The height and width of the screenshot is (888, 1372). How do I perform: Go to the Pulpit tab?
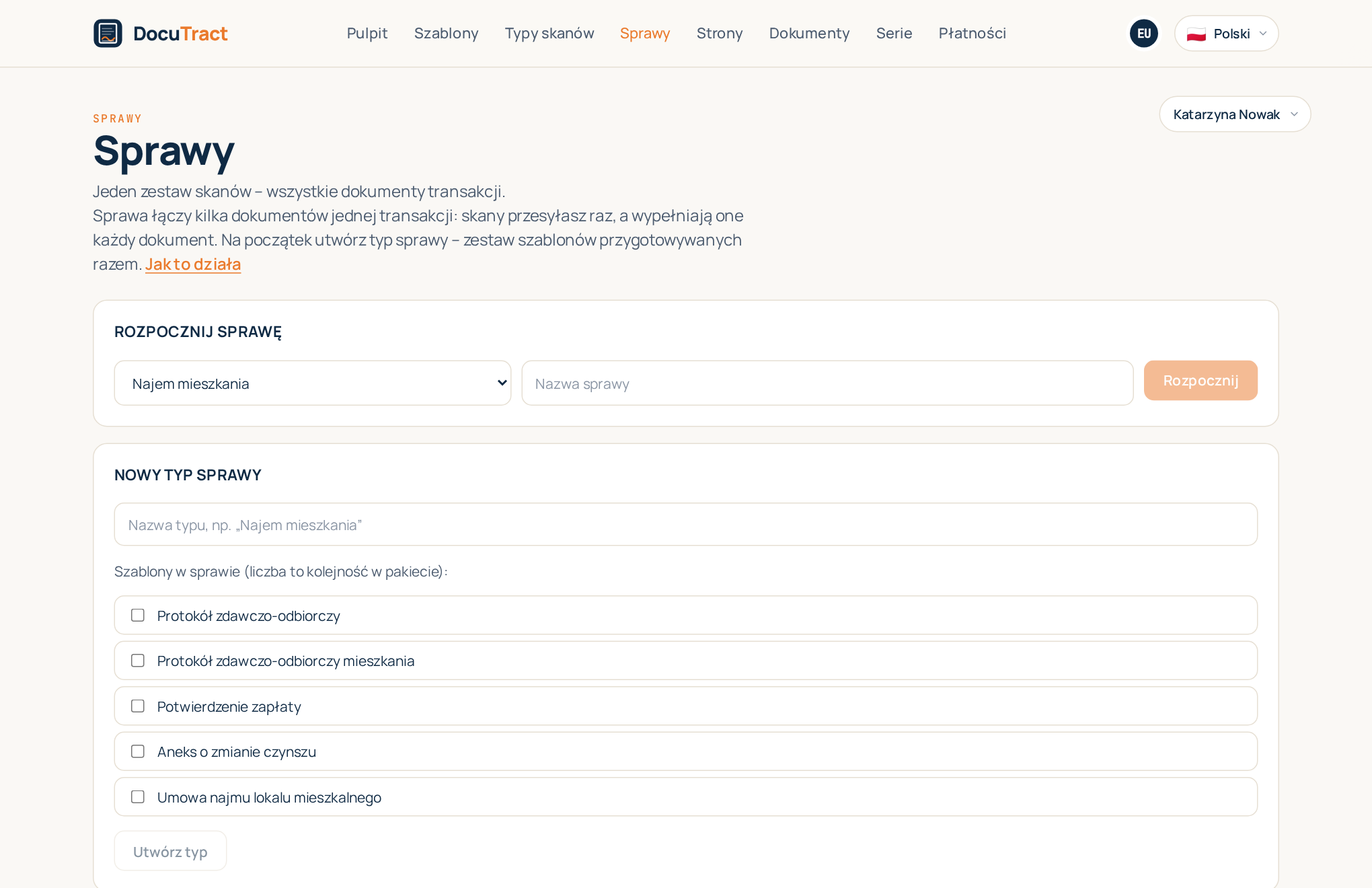367,33
